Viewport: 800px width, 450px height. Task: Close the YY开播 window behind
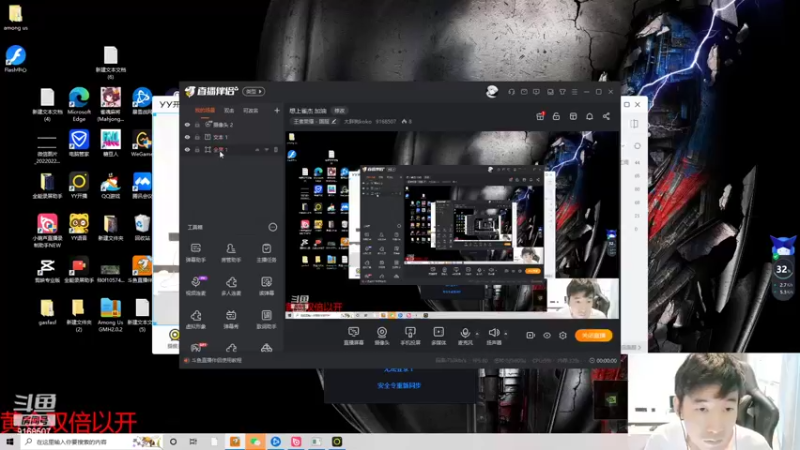pyautogui.click(x=638, y=105)
